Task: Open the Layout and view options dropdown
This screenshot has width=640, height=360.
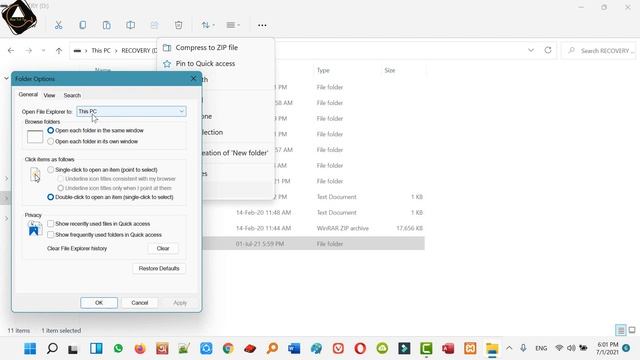Action: click(233, 25)
